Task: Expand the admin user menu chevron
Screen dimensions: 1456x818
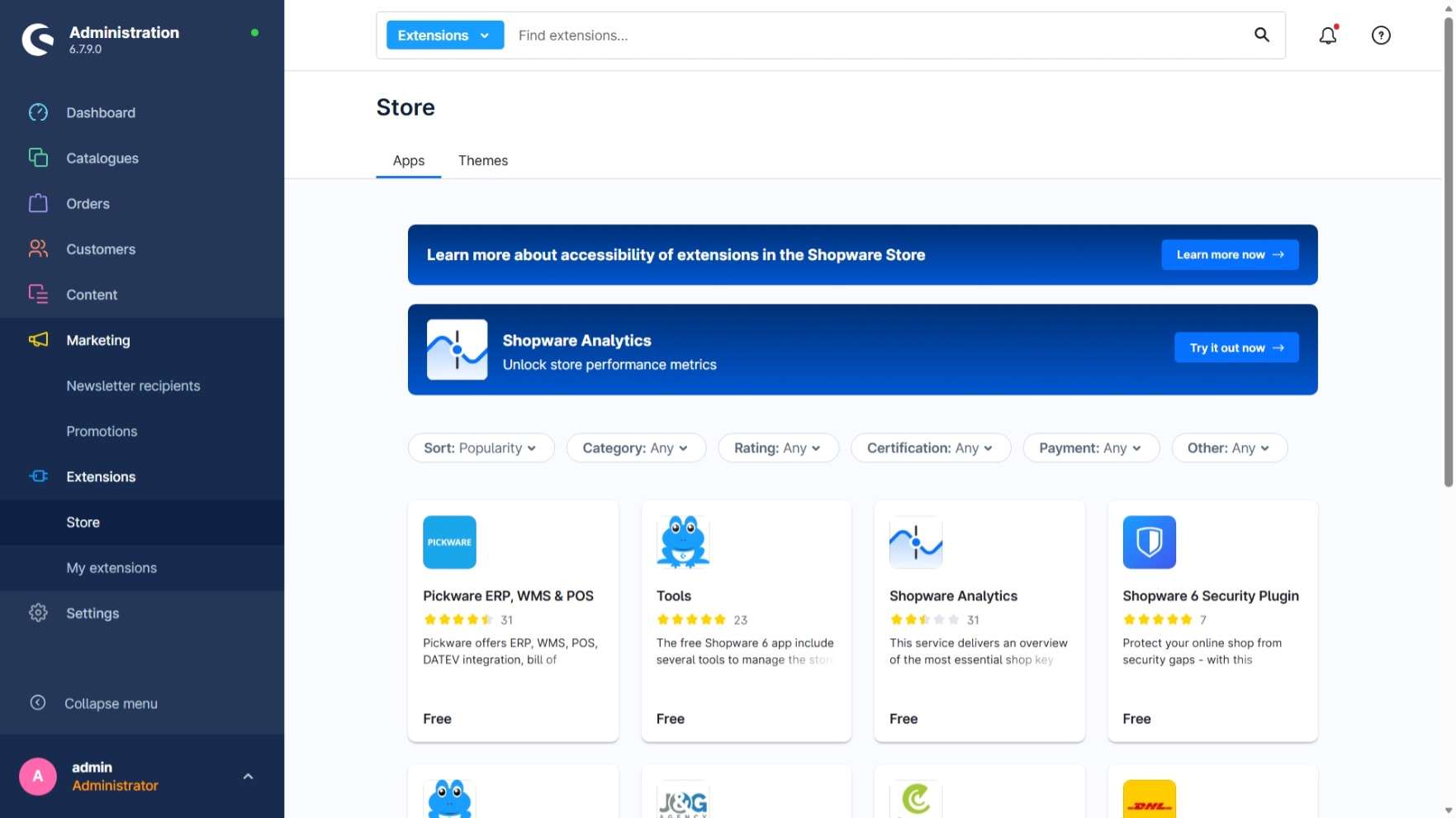Action: [248, 776]
